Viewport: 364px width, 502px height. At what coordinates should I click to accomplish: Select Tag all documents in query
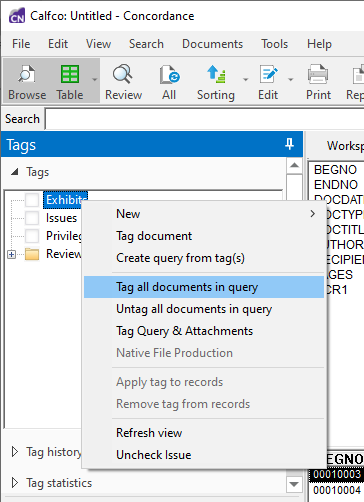[204, 287]
